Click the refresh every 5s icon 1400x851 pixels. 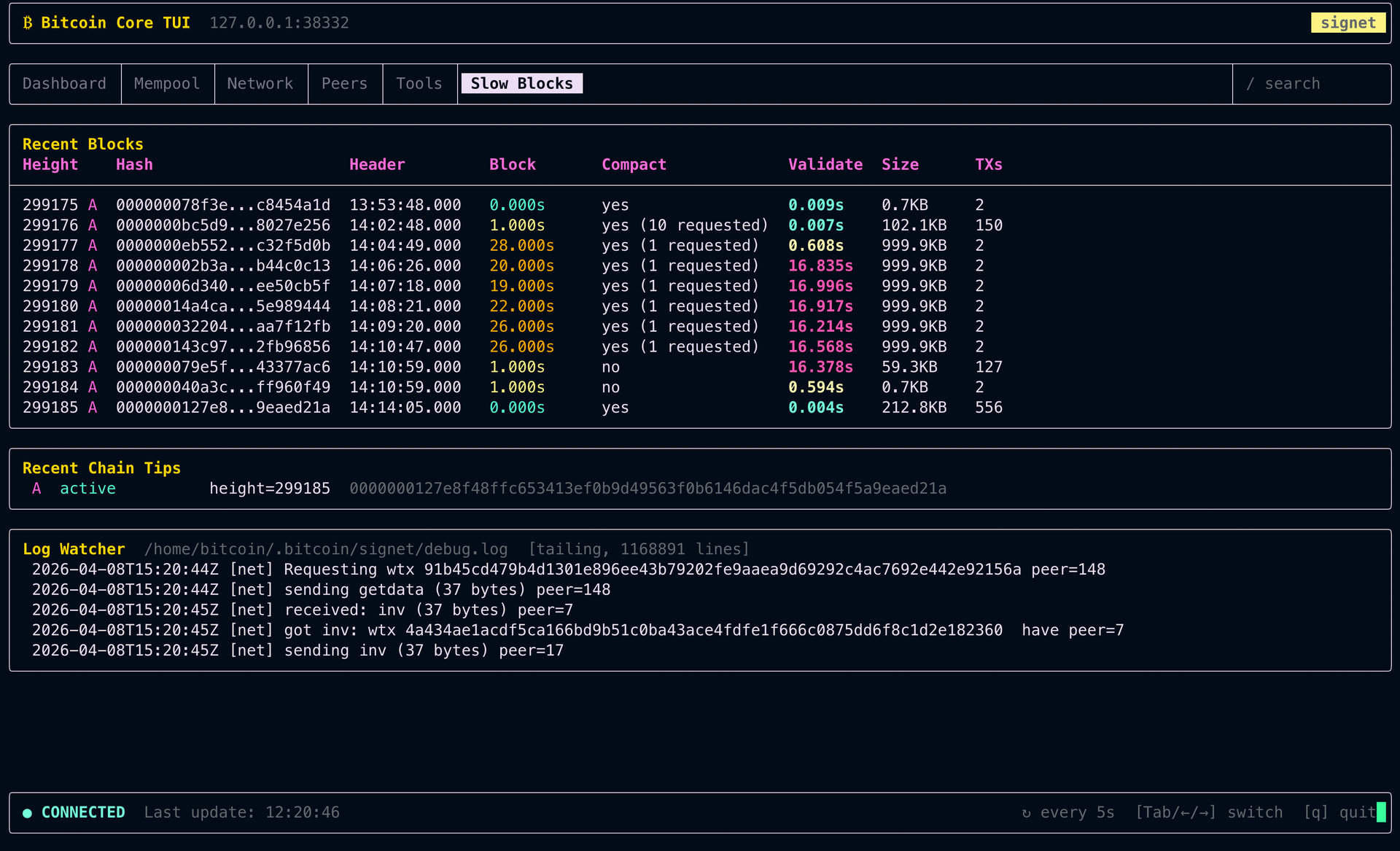pos(1026,812)
